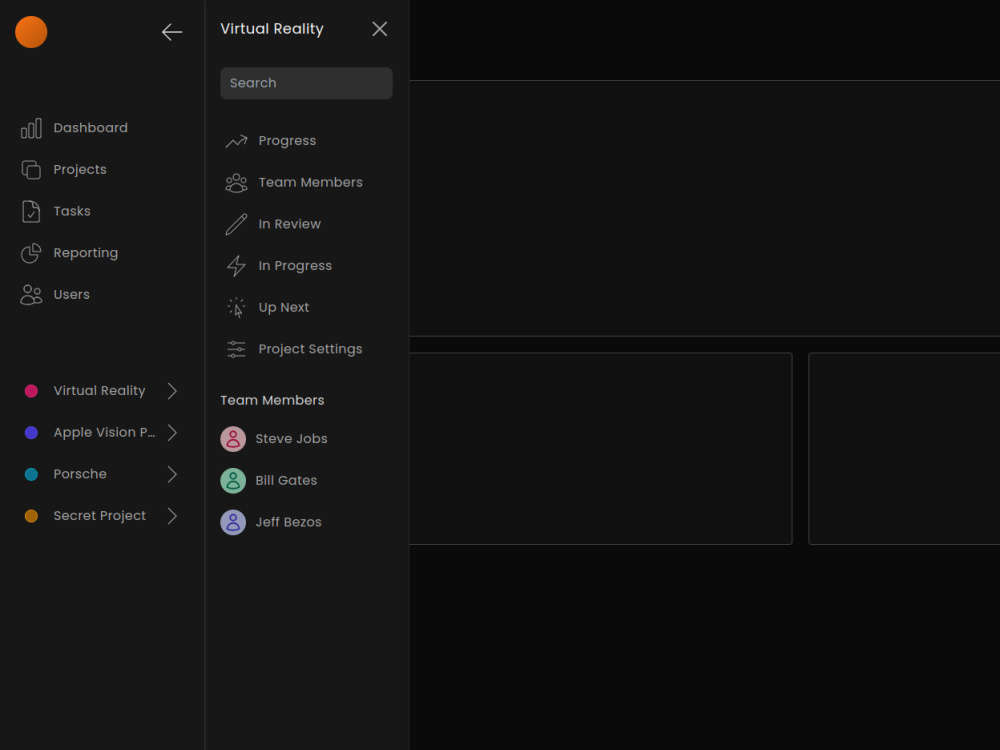1000x750 pixels.
Task: Collapse the sidebar with the back arrow
Action: [x=172, y=32]
